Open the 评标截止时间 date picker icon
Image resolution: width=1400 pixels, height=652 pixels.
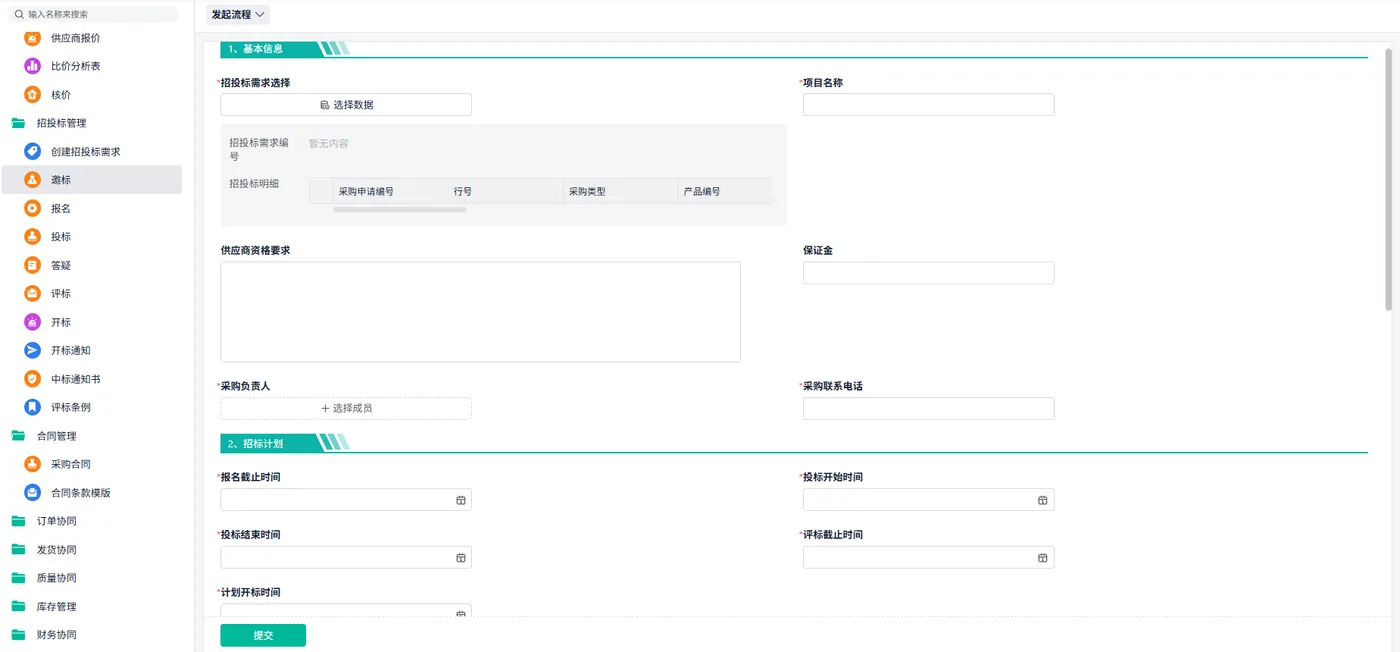click(x=1042, y=558)
